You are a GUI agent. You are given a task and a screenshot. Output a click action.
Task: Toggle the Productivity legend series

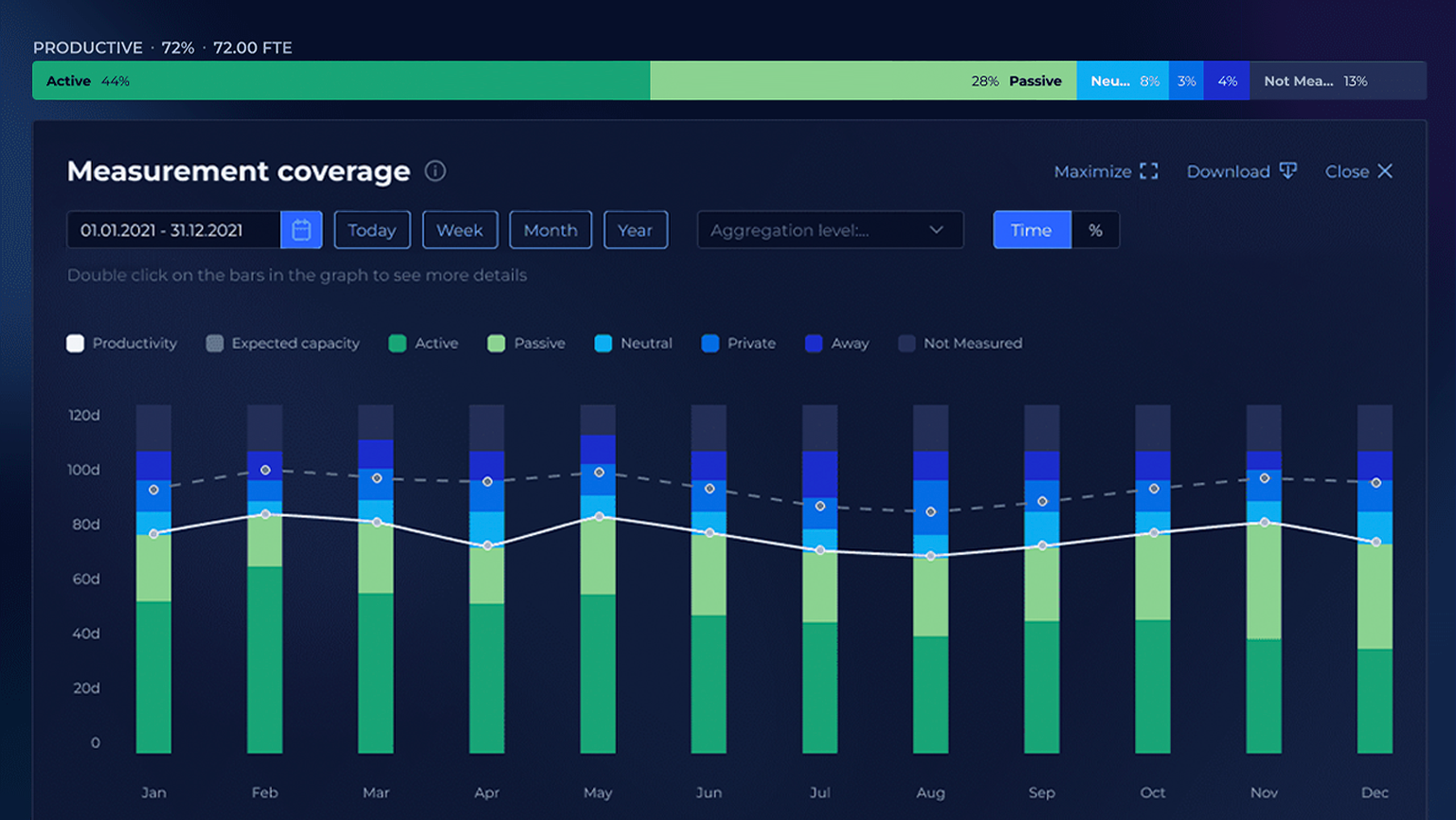[121, 343]
